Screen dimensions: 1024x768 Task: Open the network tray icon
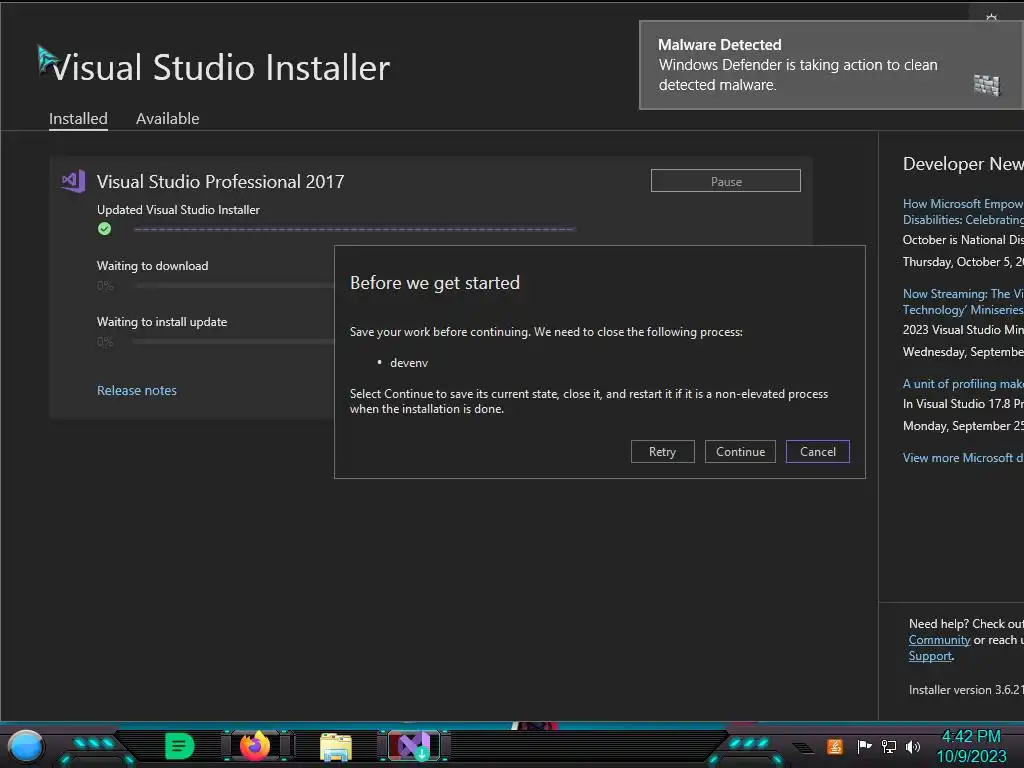[x=888, y=746]
